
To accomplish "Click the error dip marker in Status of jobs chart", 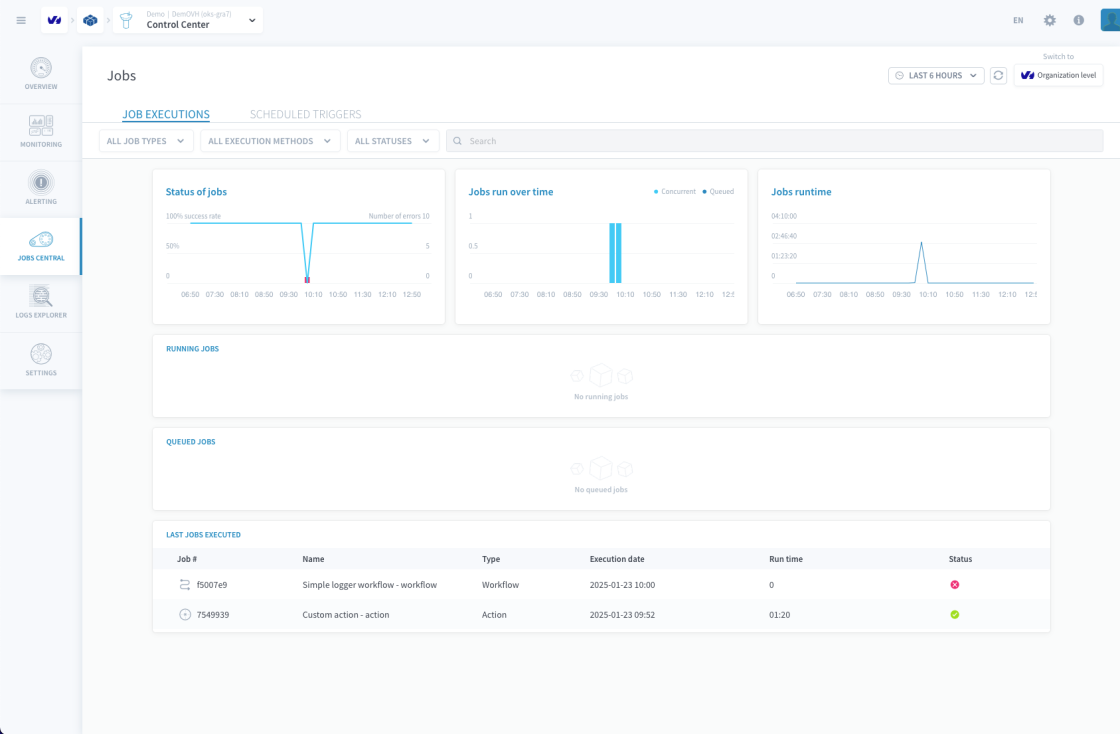I will coord(307,279).
